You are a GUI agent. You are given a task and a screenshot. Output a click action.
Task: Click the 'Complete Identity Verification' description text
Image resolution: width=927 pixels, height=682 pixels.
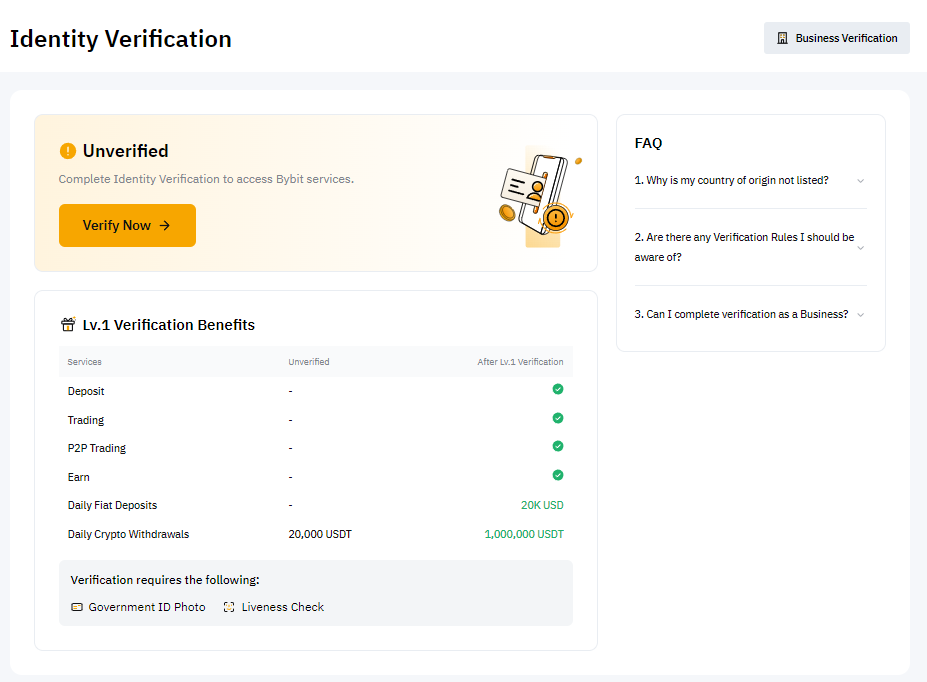206,179
